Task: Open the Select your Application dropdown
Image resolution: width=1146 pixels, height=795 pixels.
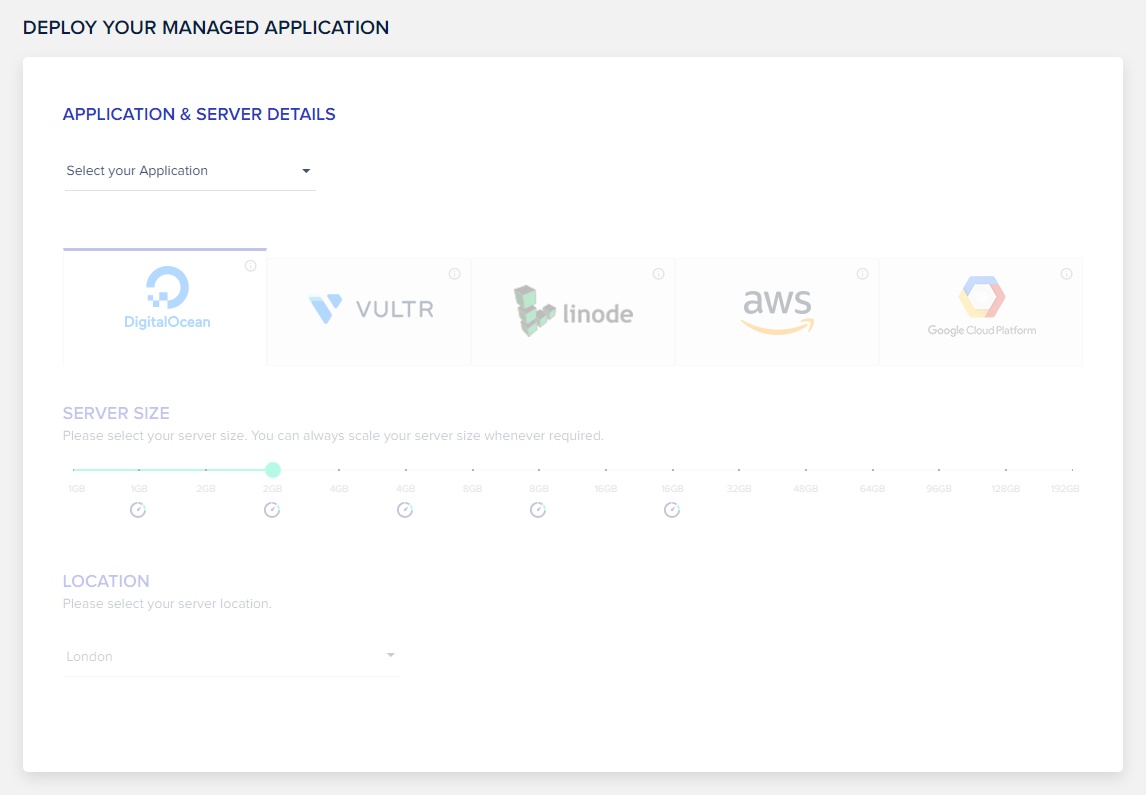Action: pyautogui.click(x=190, y=171)
